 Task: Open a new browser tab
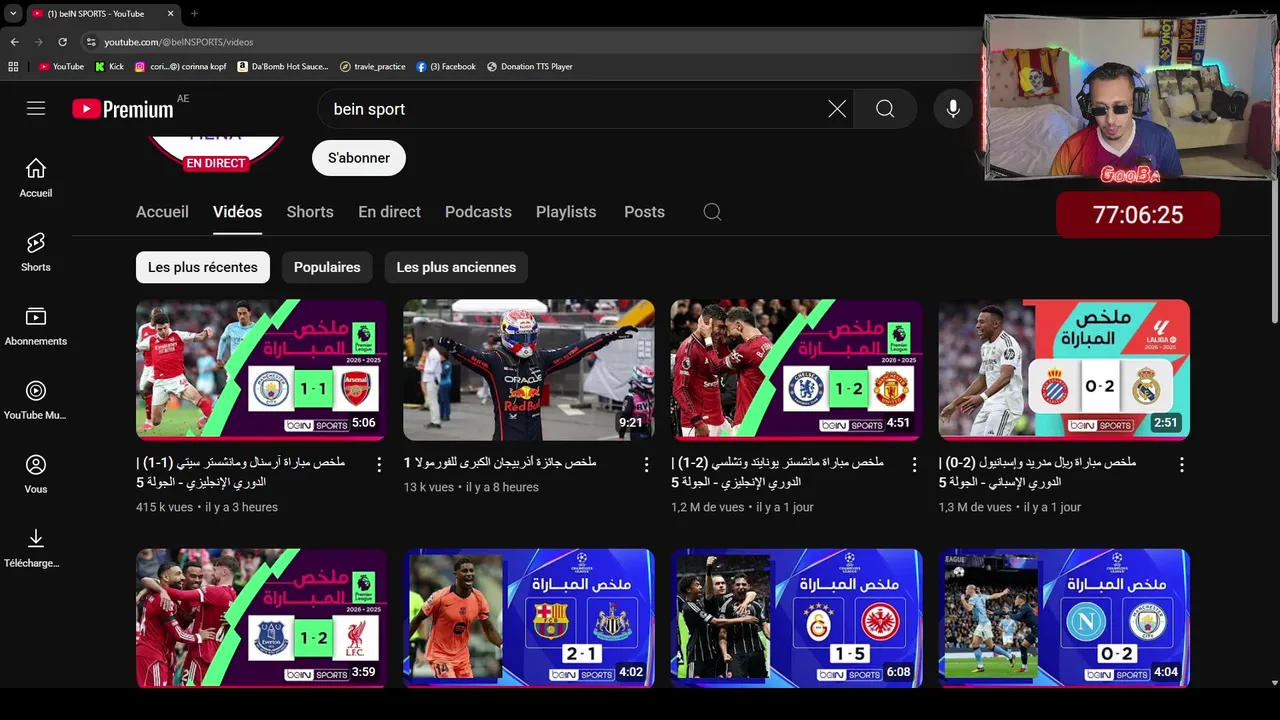194,13
